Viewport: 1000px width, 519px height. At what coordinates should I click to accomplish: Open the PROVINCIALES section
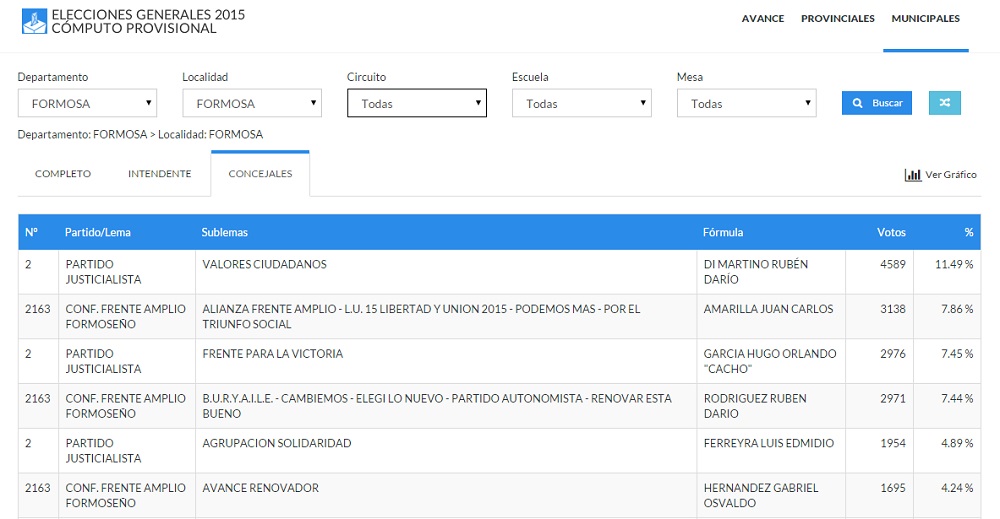tap(837, 19)
